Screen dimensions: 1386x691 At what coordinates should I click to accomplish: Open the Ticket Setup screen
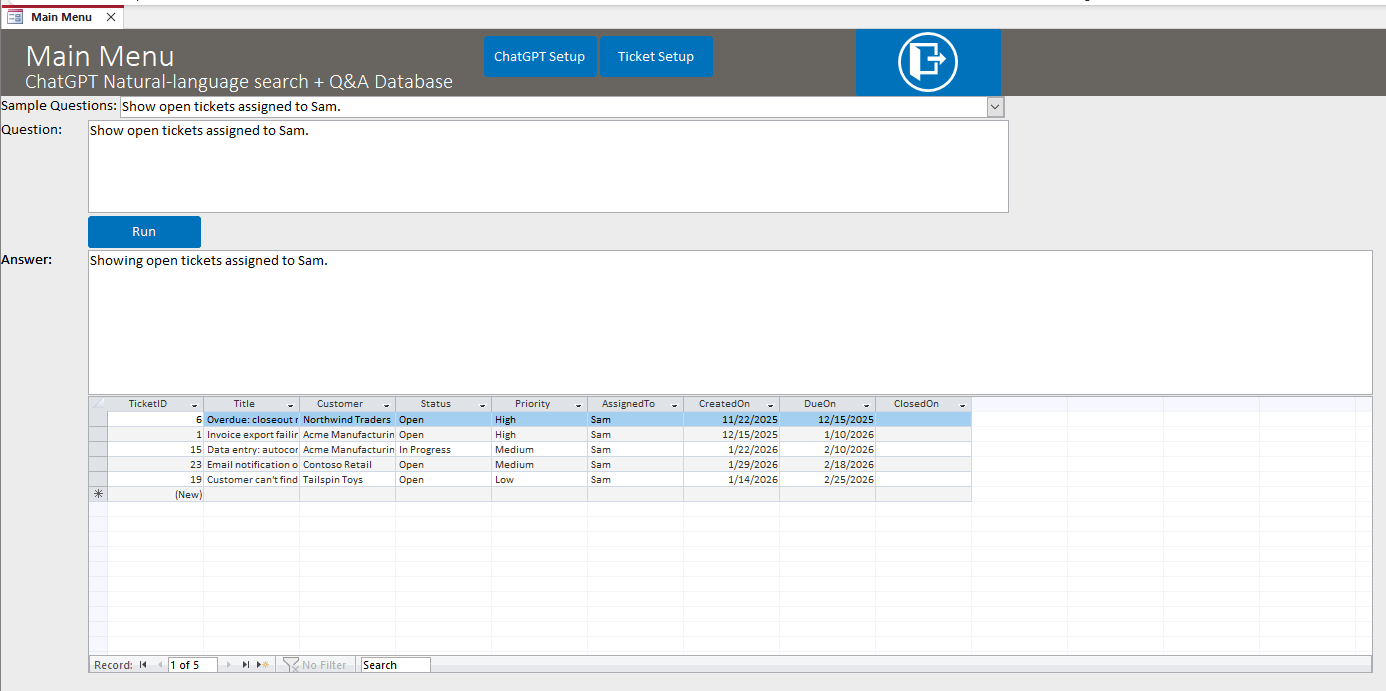pyautogui.click(x=655, y=57)
